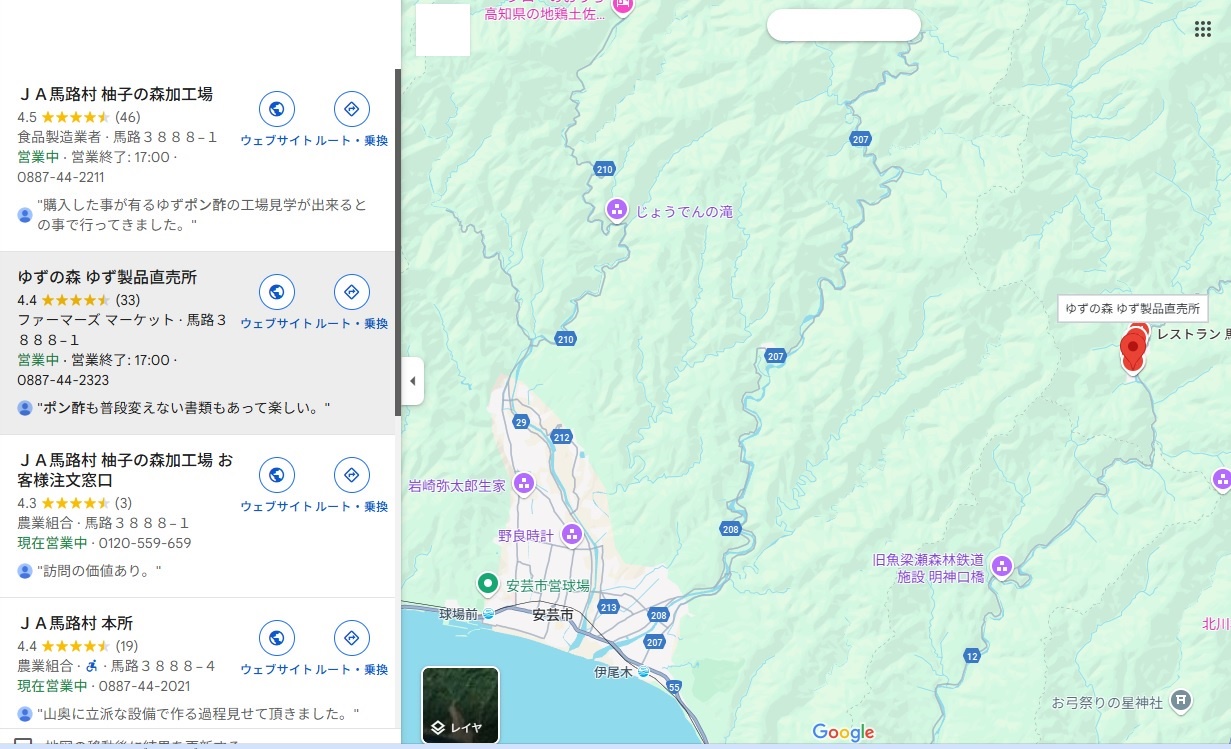This screenshot has width=1231, height=749.
Task: Click the results list scrollbar
Action: coord(398,242)
